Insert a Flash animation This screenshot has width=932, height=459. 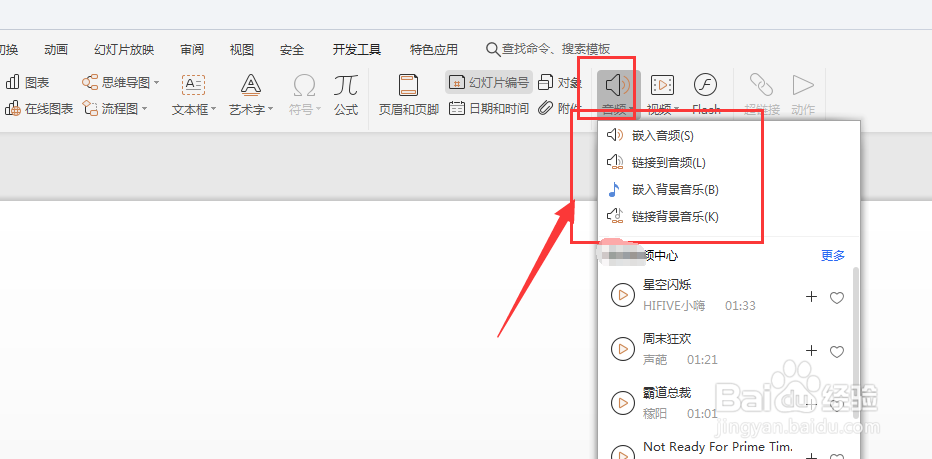[x=706, y=95]
